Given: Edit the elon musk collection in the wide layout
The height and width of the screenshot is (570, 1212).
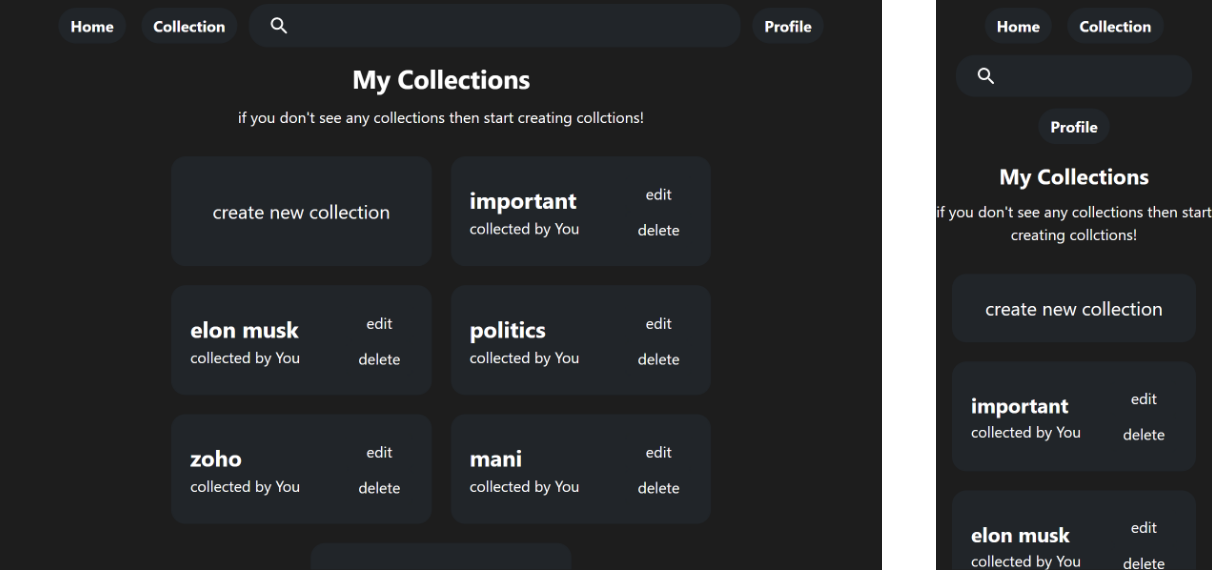Looking at the screenshot, I should tap(379, 324).
